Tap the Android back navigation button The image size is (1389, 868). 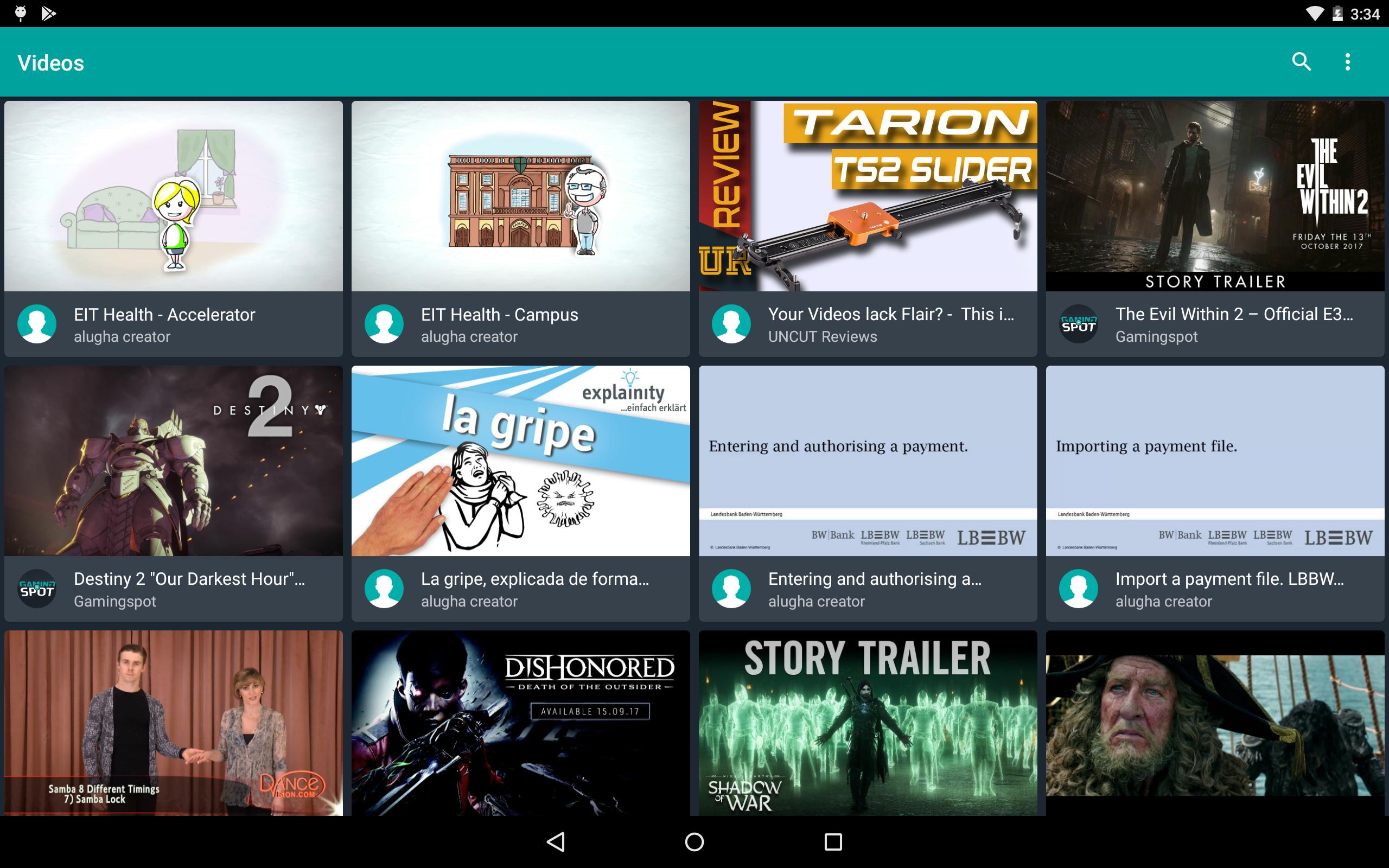(x=556, y=841)
